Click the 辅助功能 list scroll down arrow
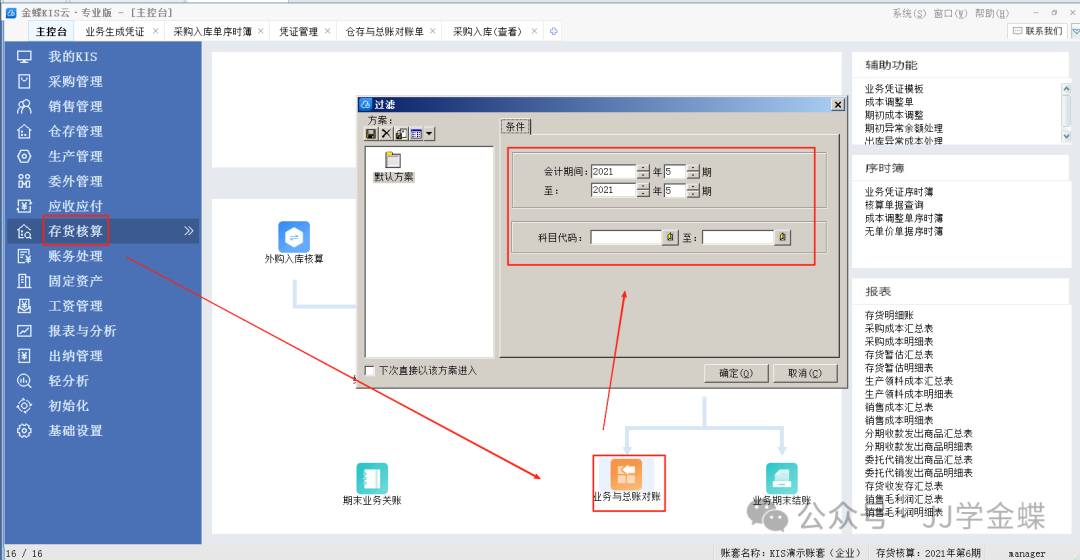Viewport: 1080px width, 560px height. click(x=1066, y=136)
